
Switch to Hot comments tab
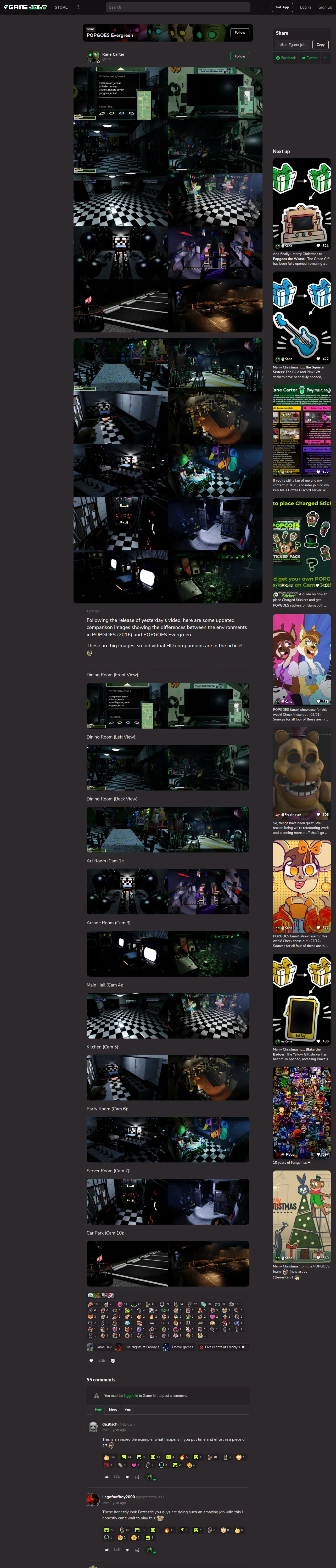98,1410
